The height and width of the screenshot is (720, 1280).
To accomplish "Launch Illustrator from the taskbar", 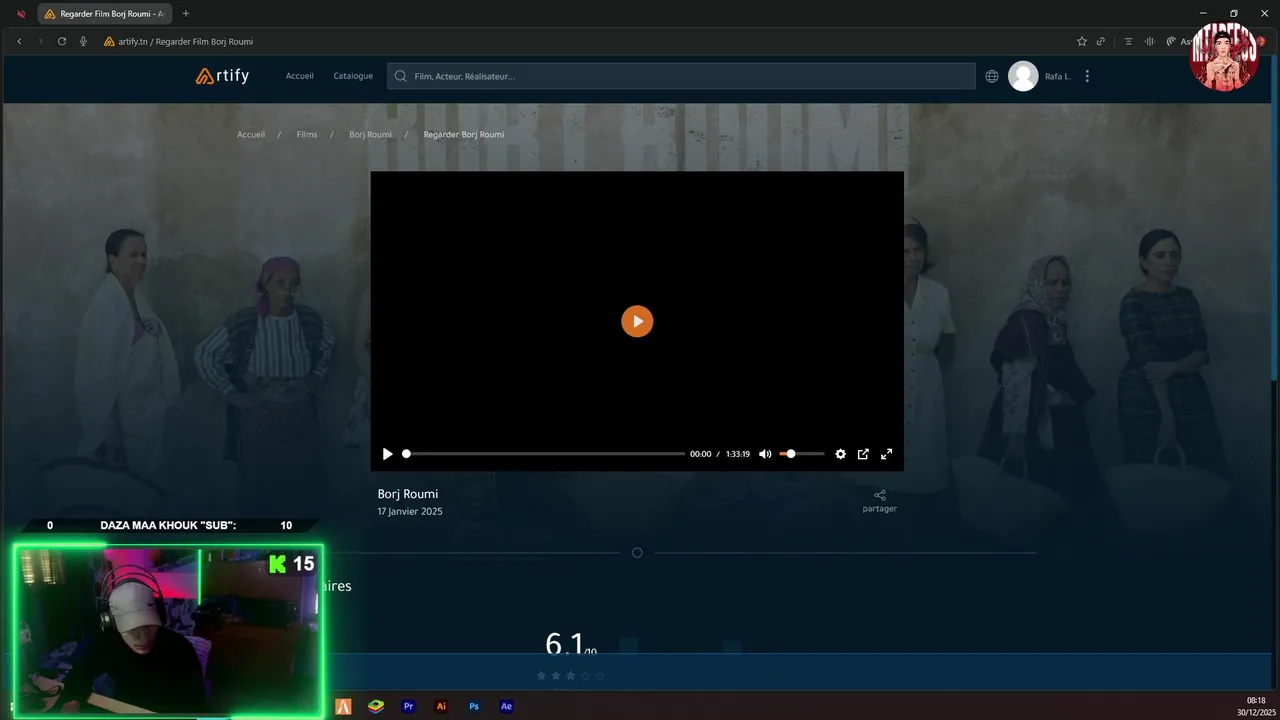I will coord(441,706).
